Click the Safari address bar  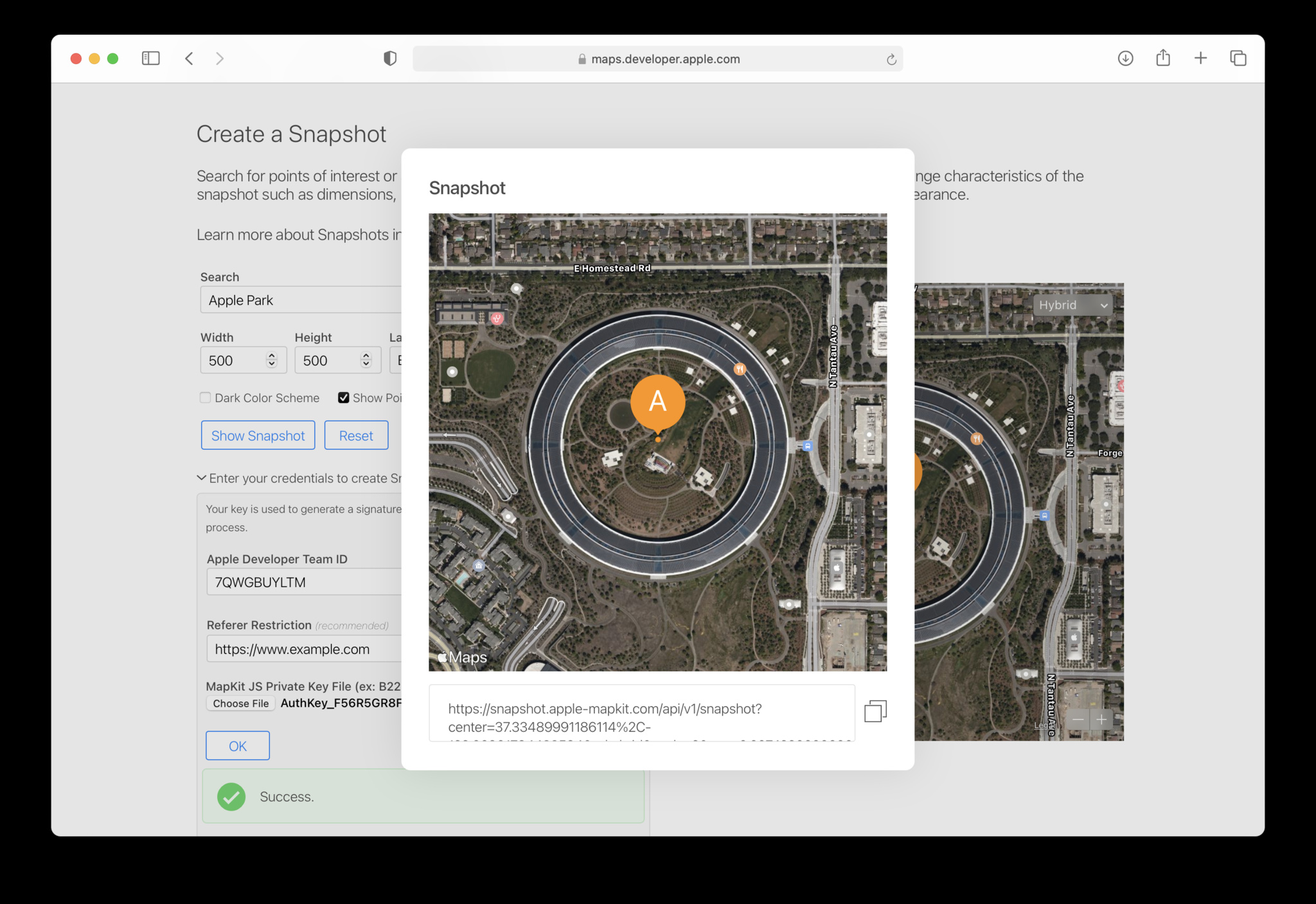657,58
